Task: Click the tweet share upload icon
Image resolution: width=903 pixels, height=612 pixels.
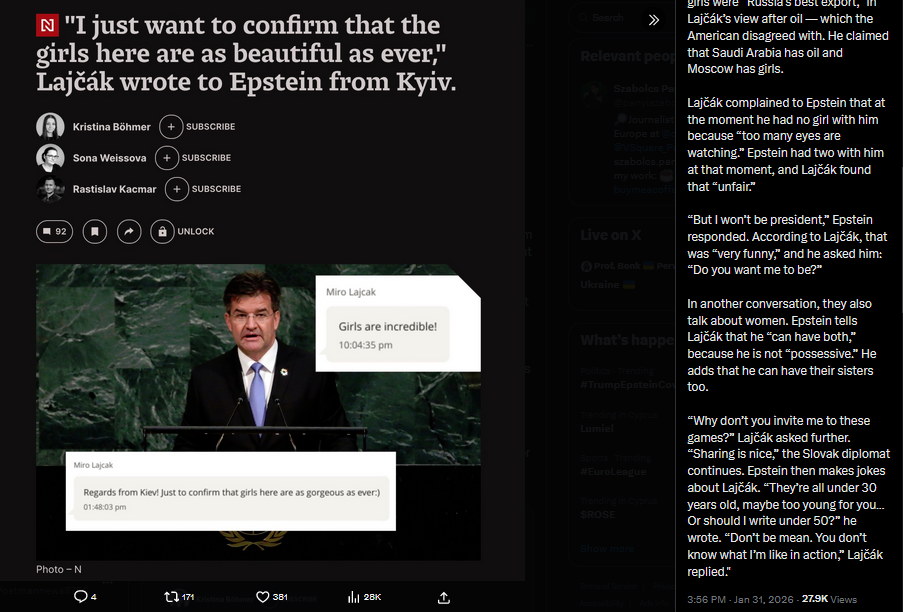Action: point(443,598)
